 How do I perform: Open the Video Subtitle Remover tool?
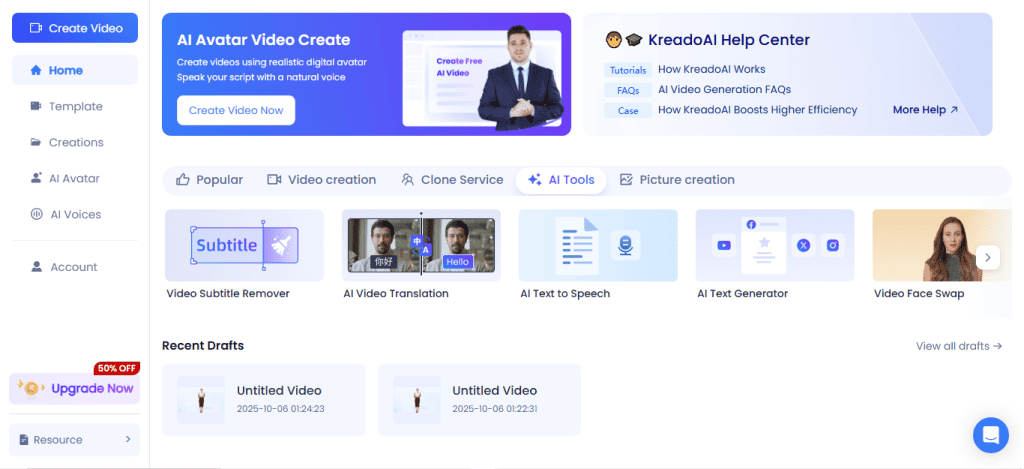(244, 245)
